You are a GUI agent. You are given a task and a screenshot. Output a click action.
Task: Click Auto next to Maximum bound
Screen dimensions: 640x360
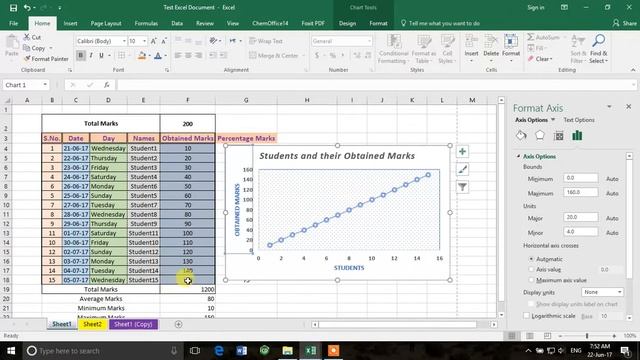(612, 193)
